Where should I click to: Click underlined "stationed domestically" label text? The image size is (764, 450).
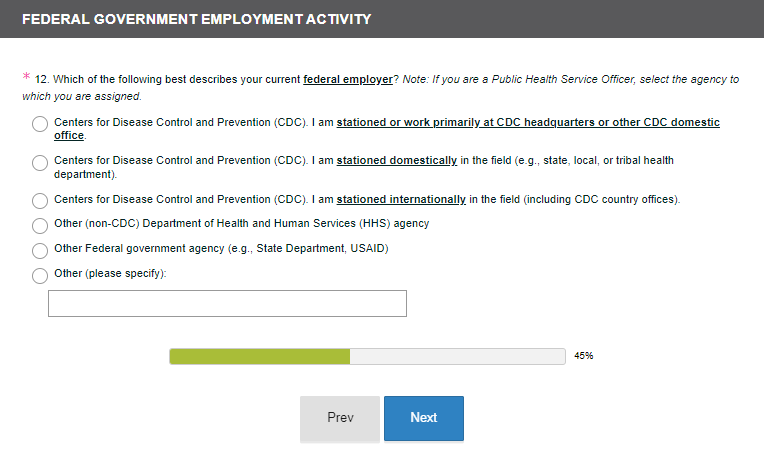[397, 160]
